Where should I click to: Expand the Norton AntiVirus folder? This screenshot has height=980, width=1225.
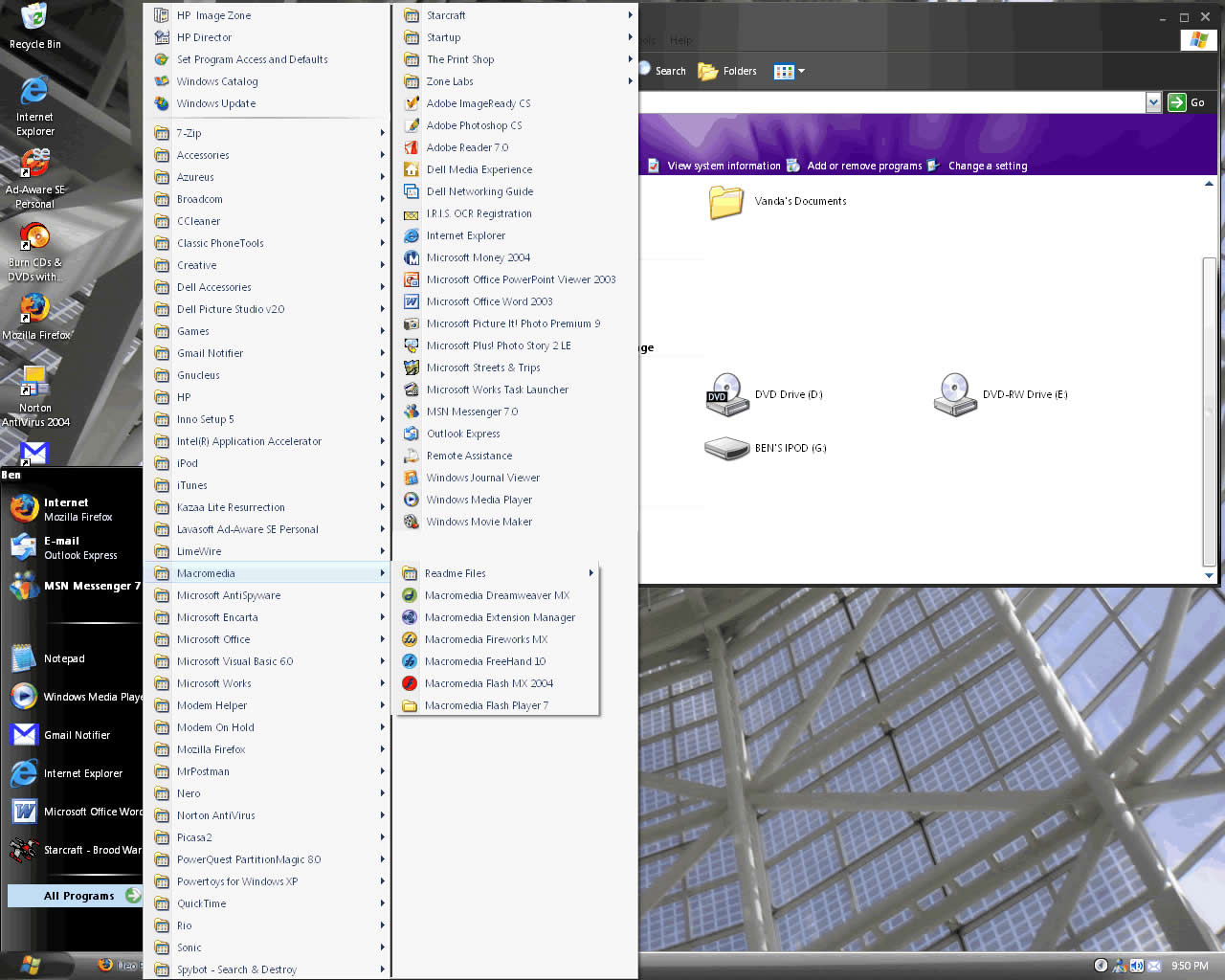click(x=269, y=815)
